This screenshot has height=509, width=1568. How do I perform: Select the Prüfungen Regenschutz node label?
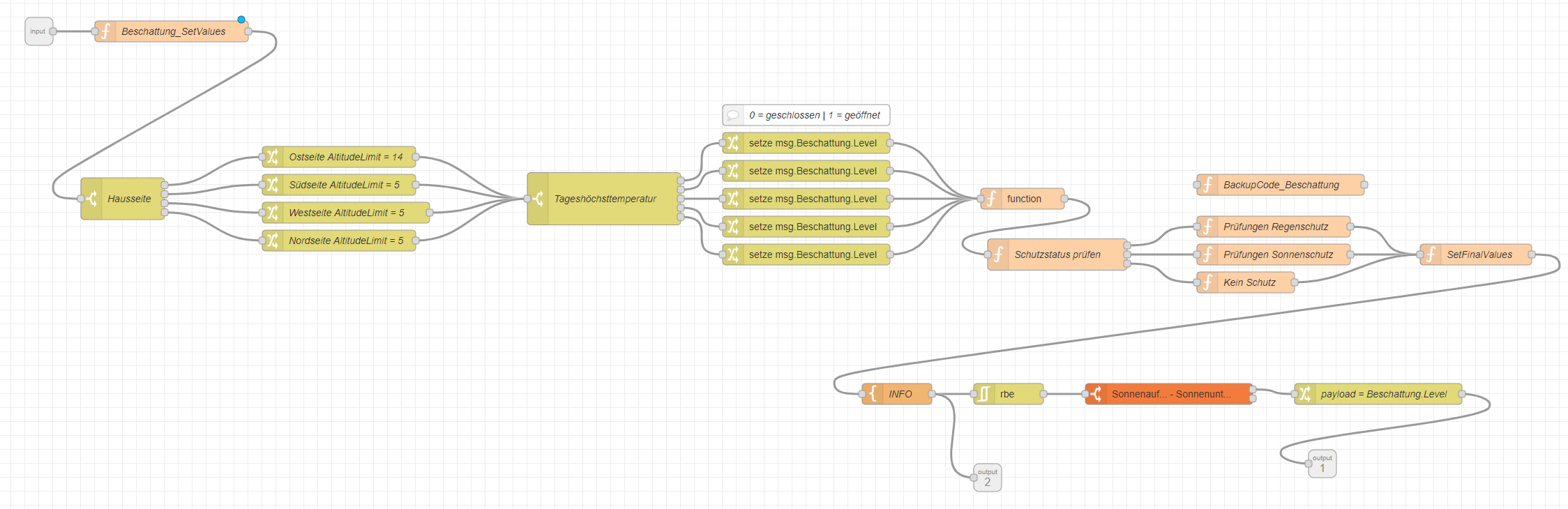1276,227
